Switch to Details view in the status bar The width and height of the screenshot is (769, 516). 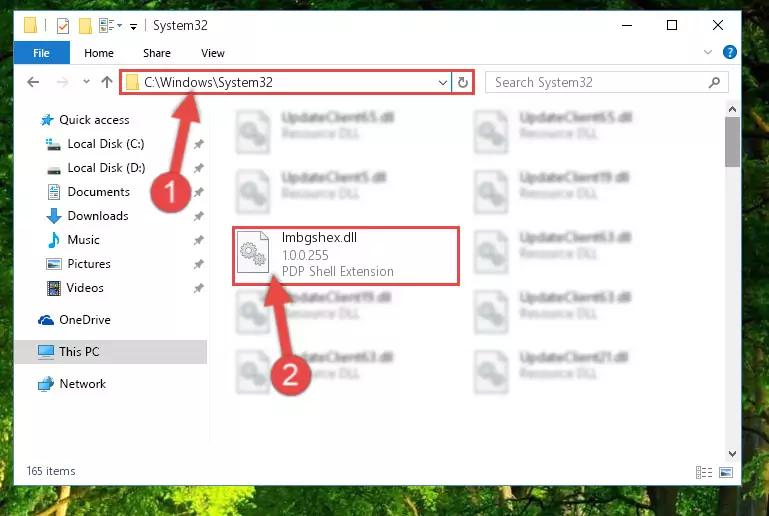(x=704, y=472)
